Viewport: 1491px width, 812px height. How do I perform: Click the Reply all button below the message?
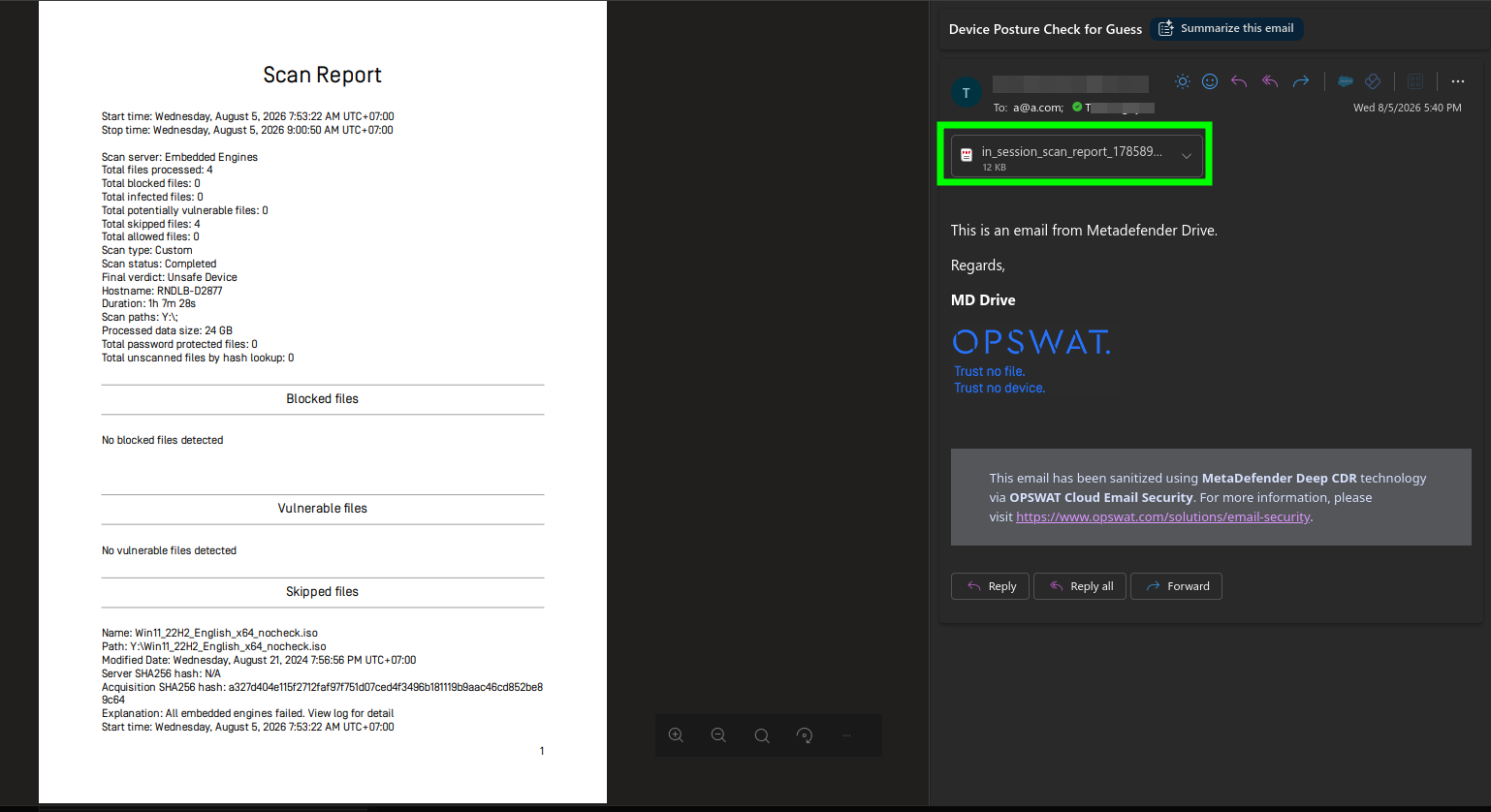[x=1080, y=586]
